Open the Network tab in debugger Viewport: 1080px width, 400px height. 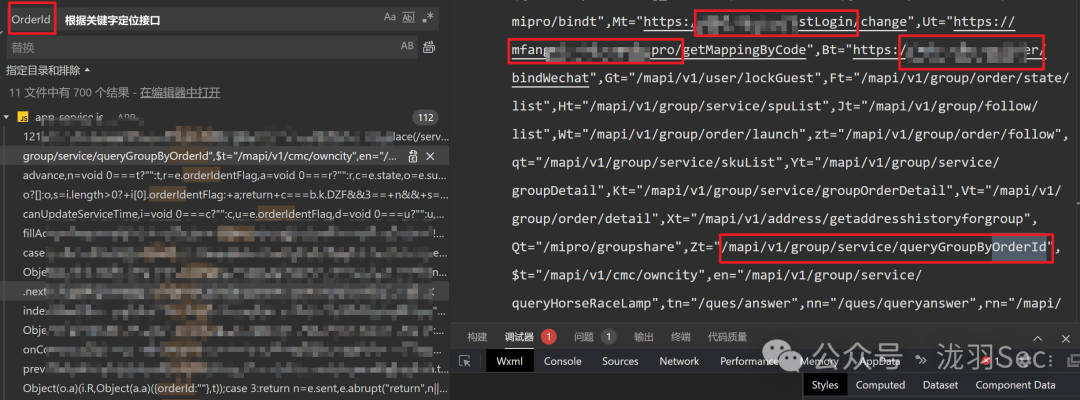(678, 361)
